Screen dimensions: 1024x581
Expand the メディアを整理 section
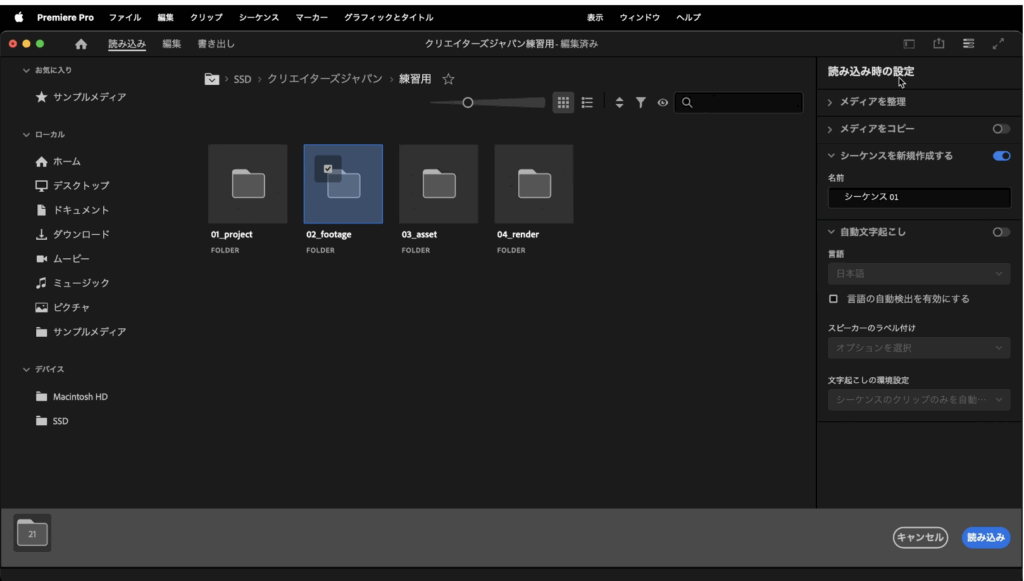(831, 102)
